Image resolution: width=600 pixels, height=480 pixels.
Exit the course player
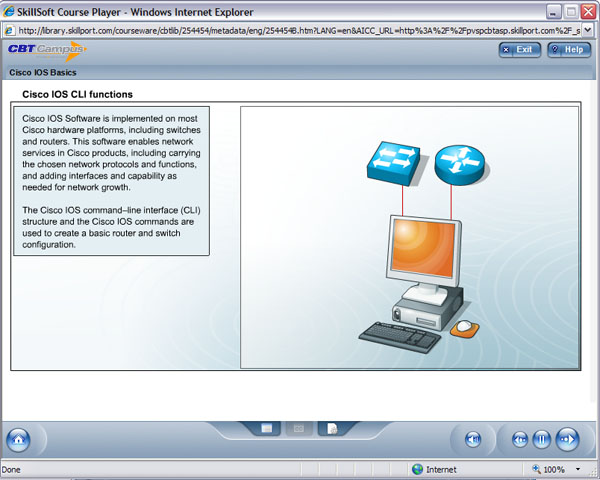520,50
